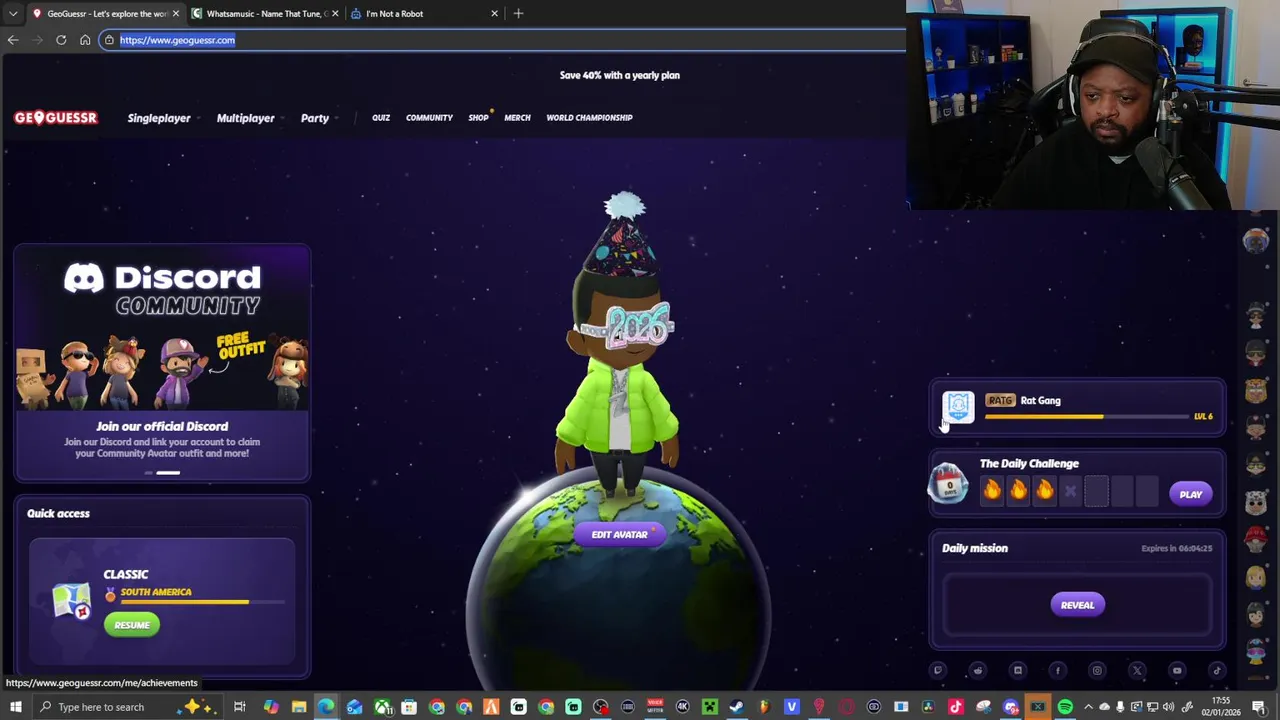1280x720 pixels.
Task: Reload the page with the browser refresh icon
Action: click(61, 40)
